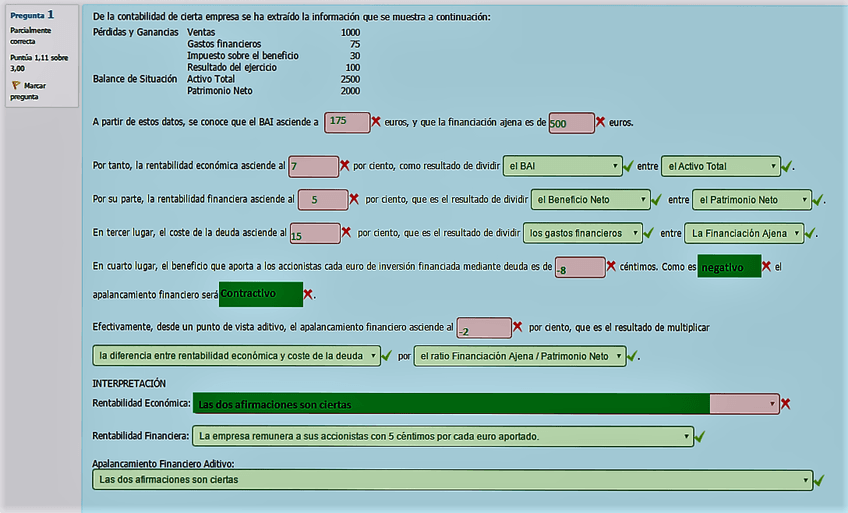The height and width of the screenshot is (513, 848).
Task: Click green checkmark next to 'el Beneficio Neto'
Action: click(x=657, y=200)
